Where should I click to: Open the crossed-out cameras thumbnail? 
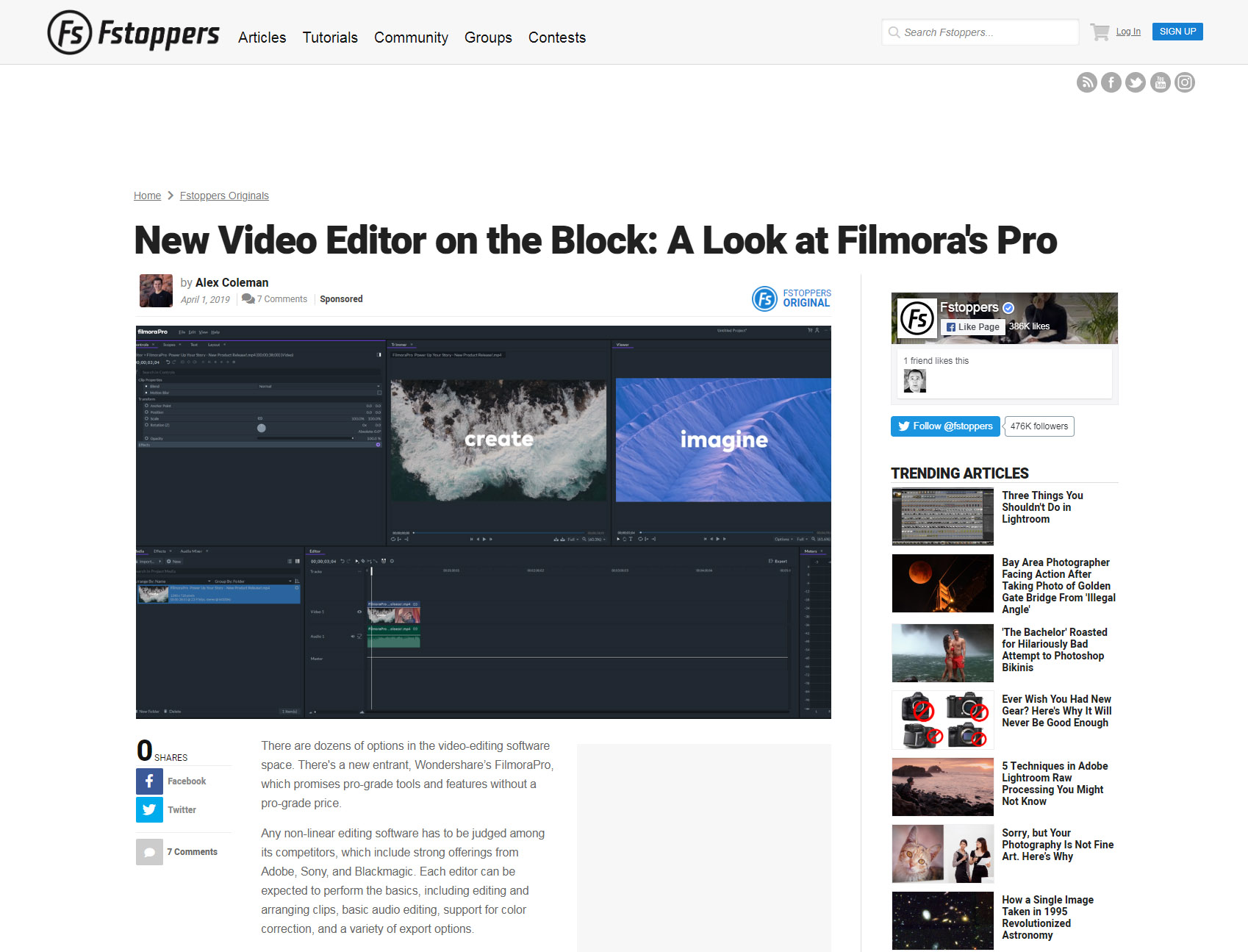pyautogui.click(x=942, y=720)
